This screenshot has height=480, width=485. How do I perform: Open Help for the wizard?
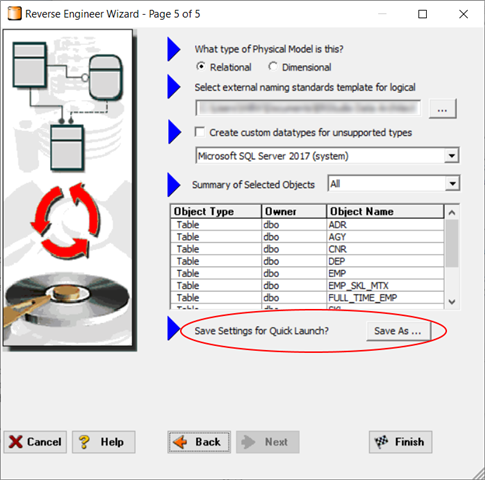pos(104,442)
